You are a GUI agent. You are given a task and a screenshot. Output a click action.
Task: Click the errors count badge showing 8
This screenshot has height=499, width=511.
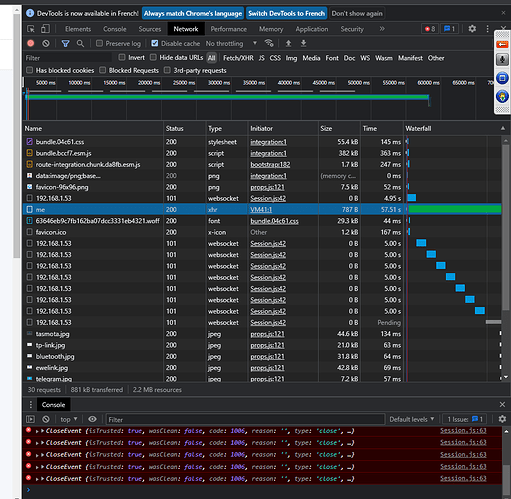click(x=430, y=29)
